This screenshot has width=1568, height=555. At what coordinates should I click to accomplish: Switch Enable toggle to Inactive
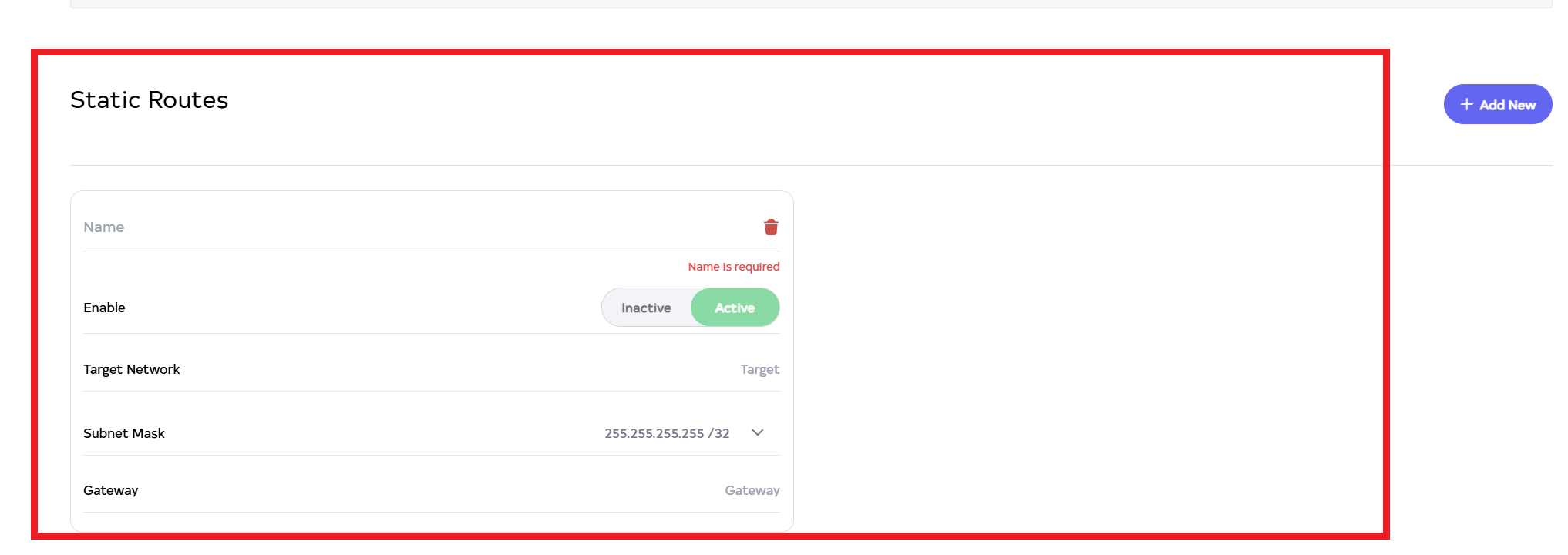tap(646, 308)
